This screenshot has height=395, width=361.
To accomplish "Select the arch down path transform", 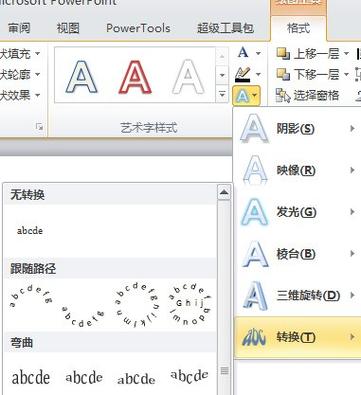I will click(x=83, y=317).
